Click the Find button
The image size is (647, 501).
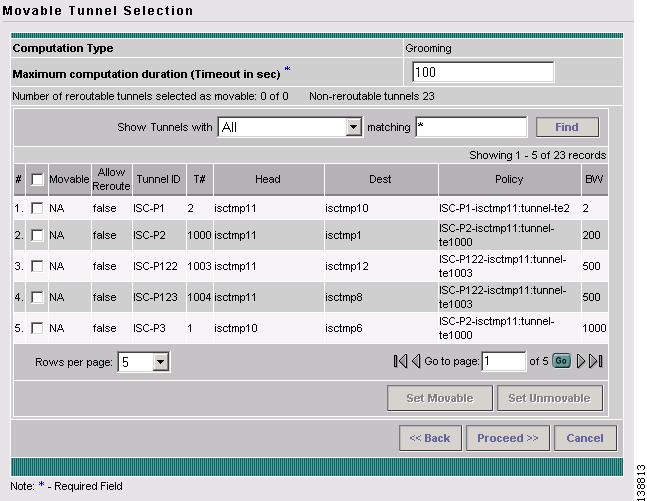click(567, 127)
